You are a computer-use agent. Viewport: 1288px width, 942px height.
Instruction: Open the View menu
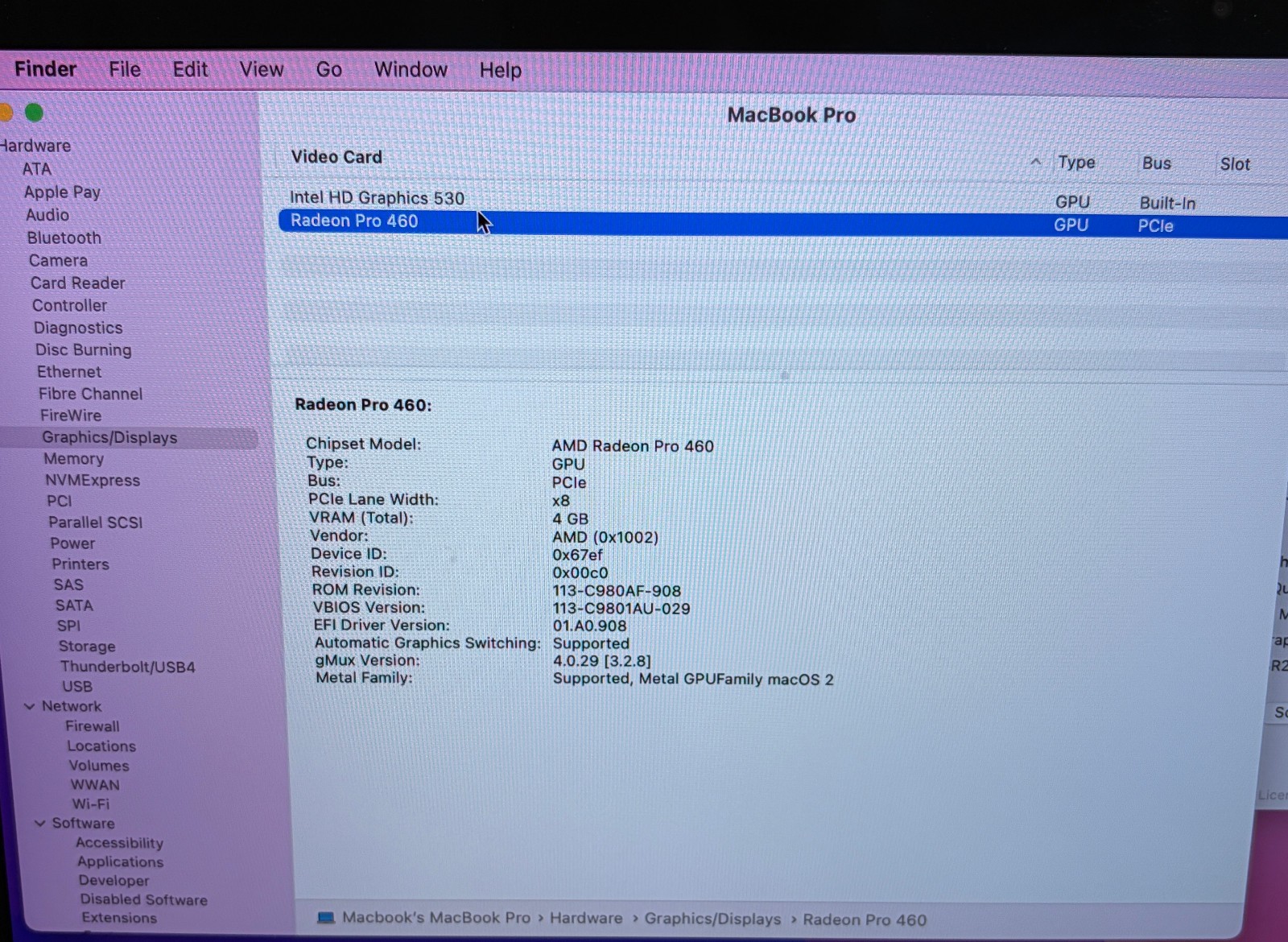click(262, 70)
